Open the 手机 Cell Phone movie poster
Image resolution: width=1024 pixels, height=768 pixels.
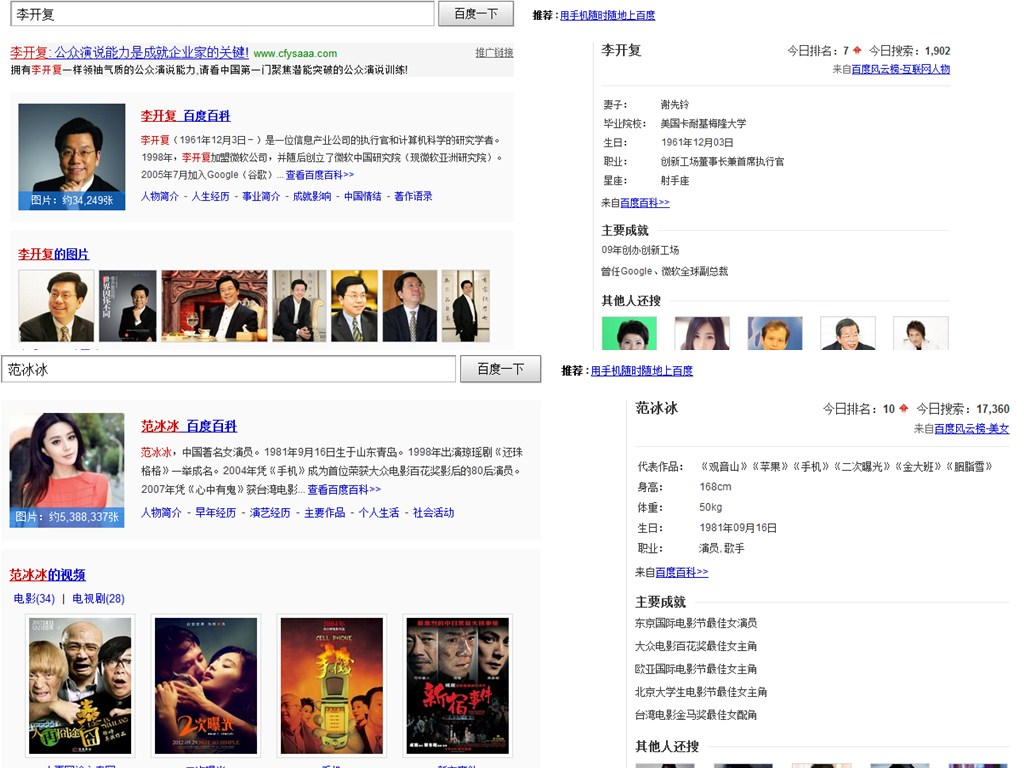click(x=331, y=685)
